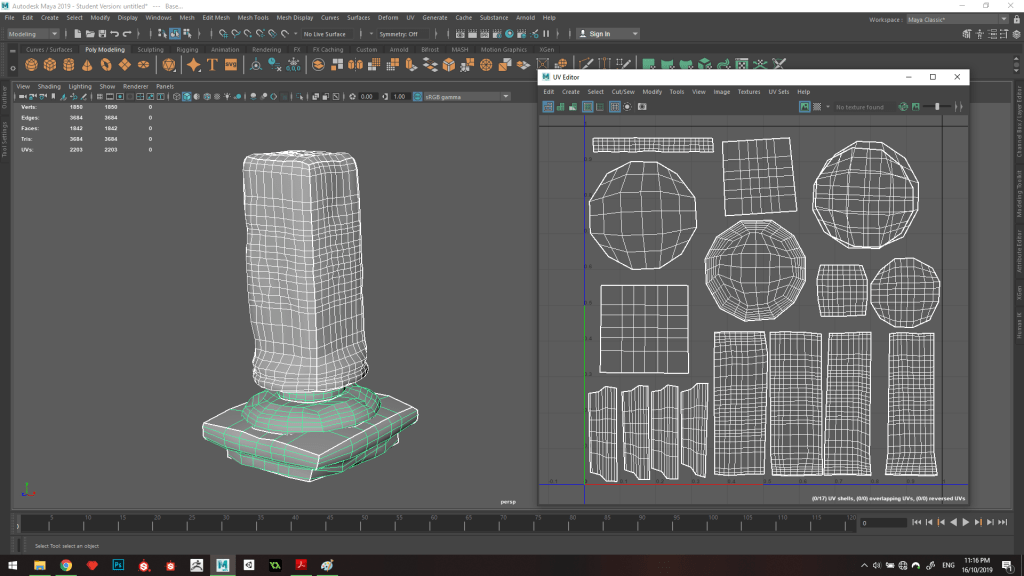Create a polygon sphere from the shelf
The image size is (1024, 576).
31,65
